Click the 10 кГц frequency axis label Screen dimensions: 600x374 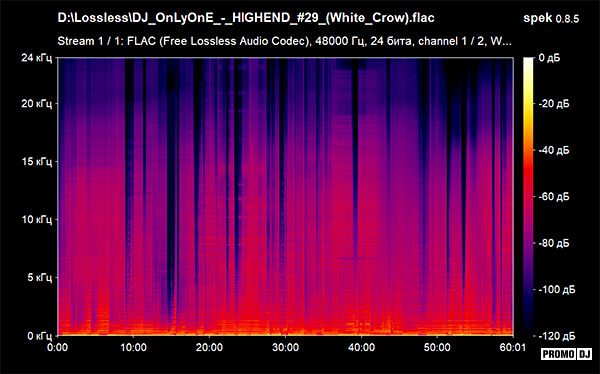pos(36,220)
